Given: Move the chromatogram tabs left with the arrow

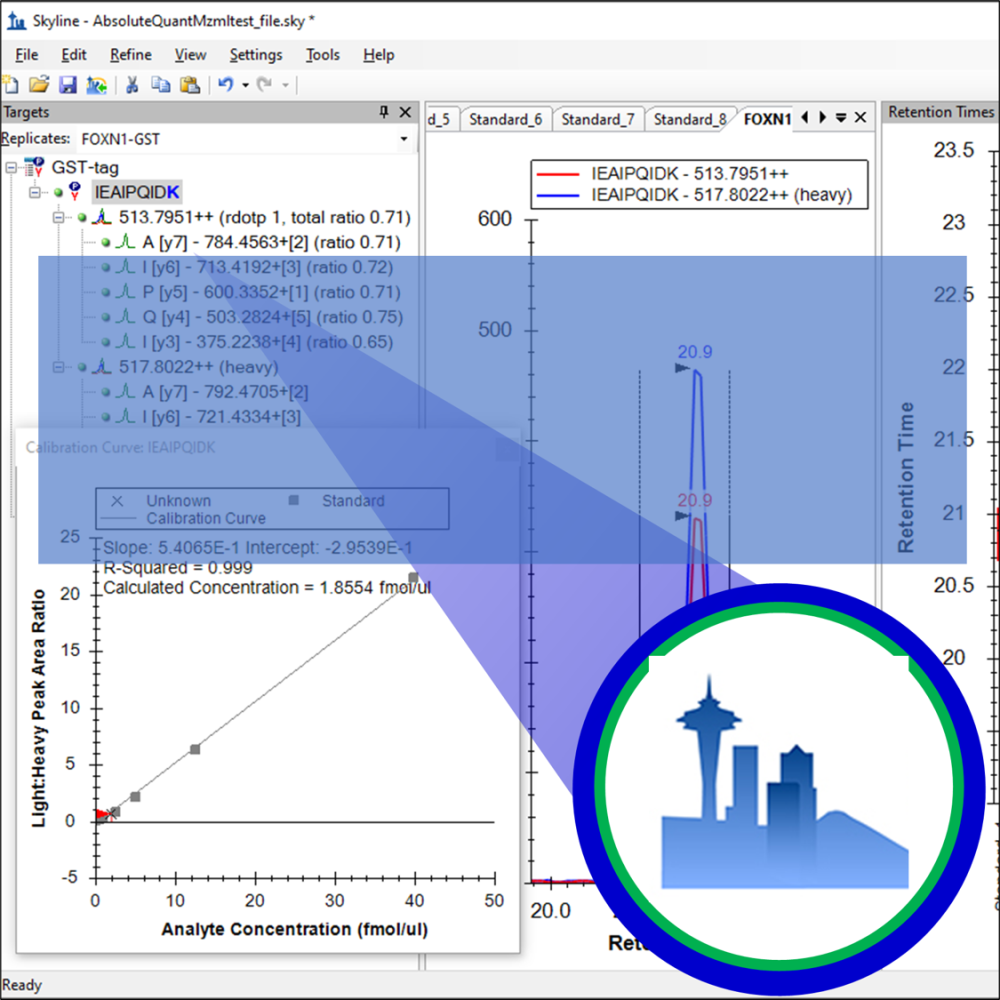Looking at the screenshot, I should (805, 117).
